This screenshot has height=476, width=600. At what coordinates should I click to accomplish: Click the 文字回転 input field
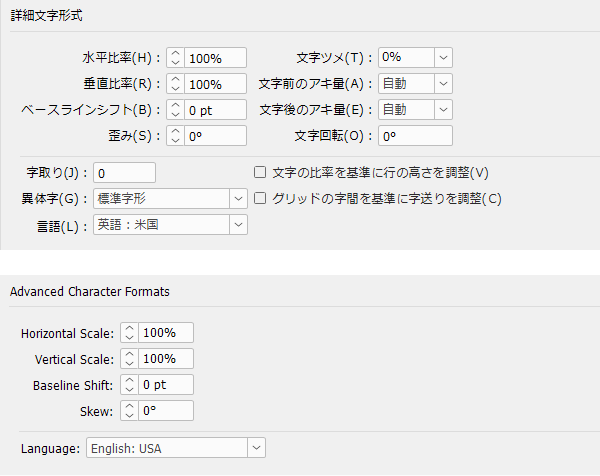coord(414,136)
